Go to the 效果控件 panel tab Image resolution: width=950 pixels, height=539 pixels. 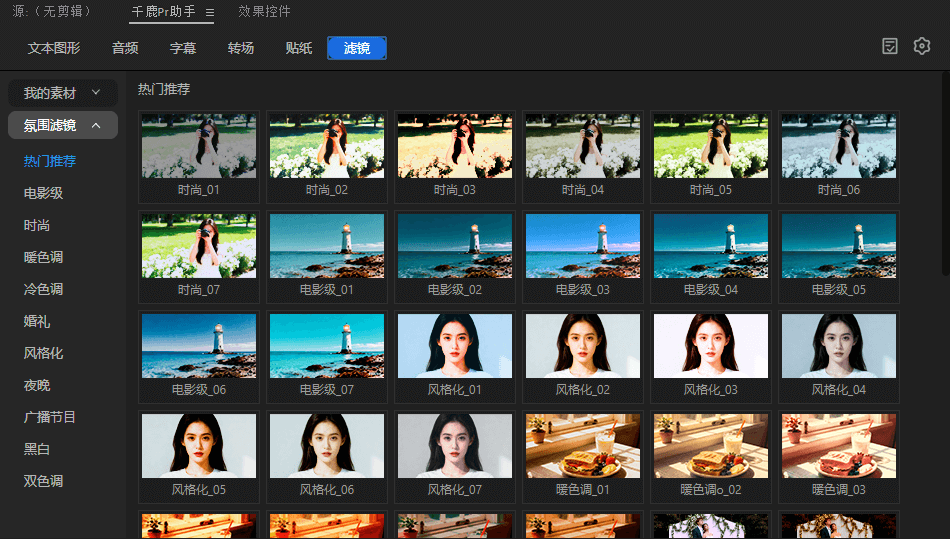tap(265, 12)
